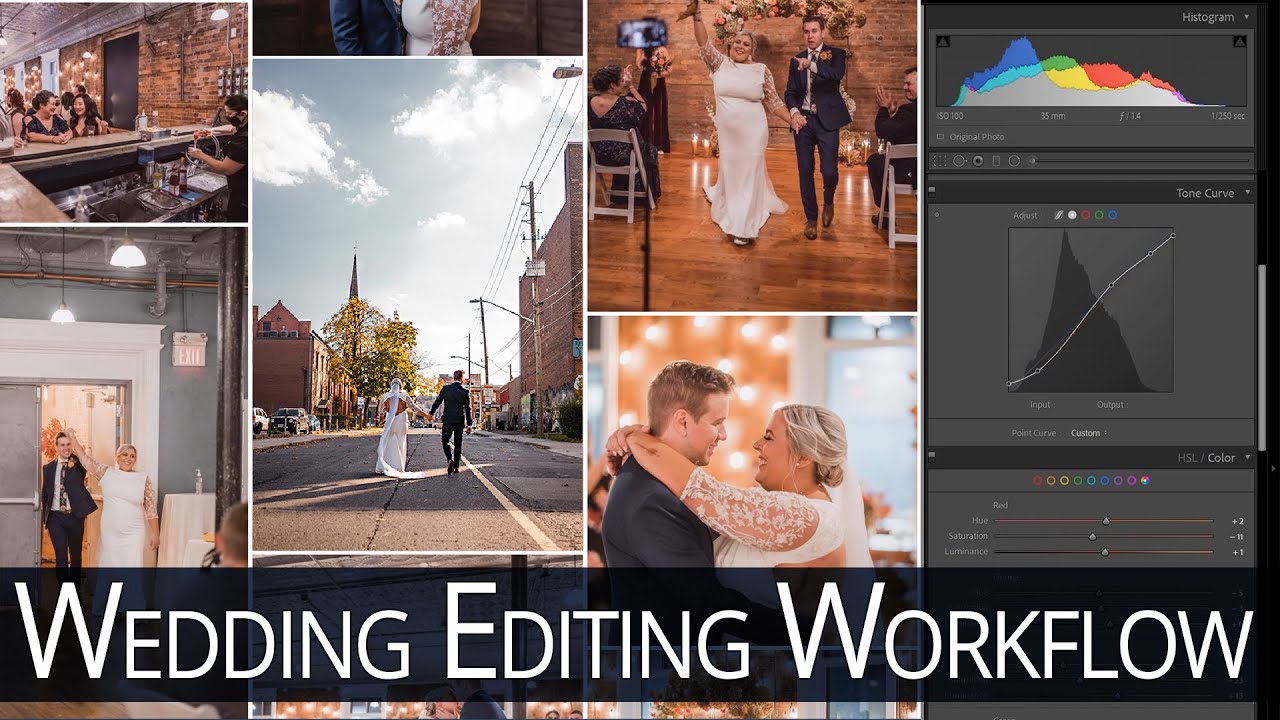Select the Crop Overlay tool icon

tap(940, 161)
